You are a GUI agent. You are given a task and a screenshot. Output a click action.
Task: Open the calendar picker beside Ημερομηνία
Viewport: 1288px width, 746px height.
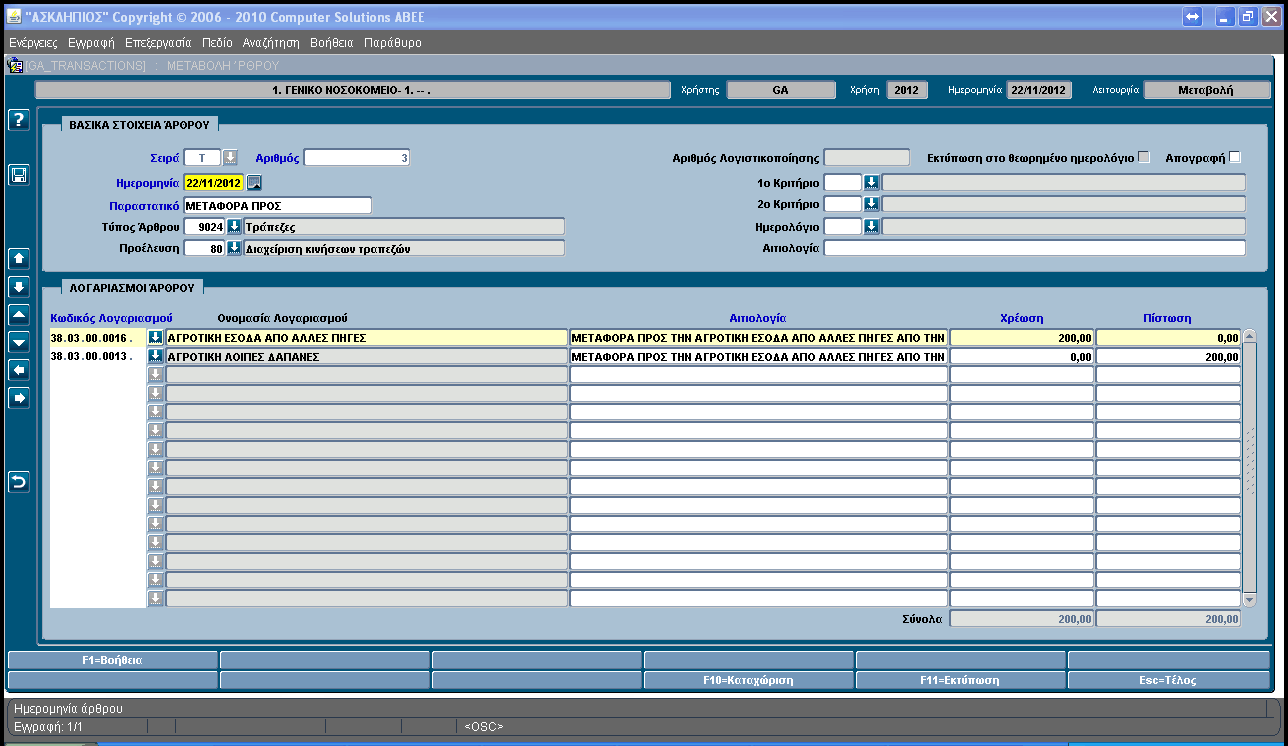click(x=254, y=182)
